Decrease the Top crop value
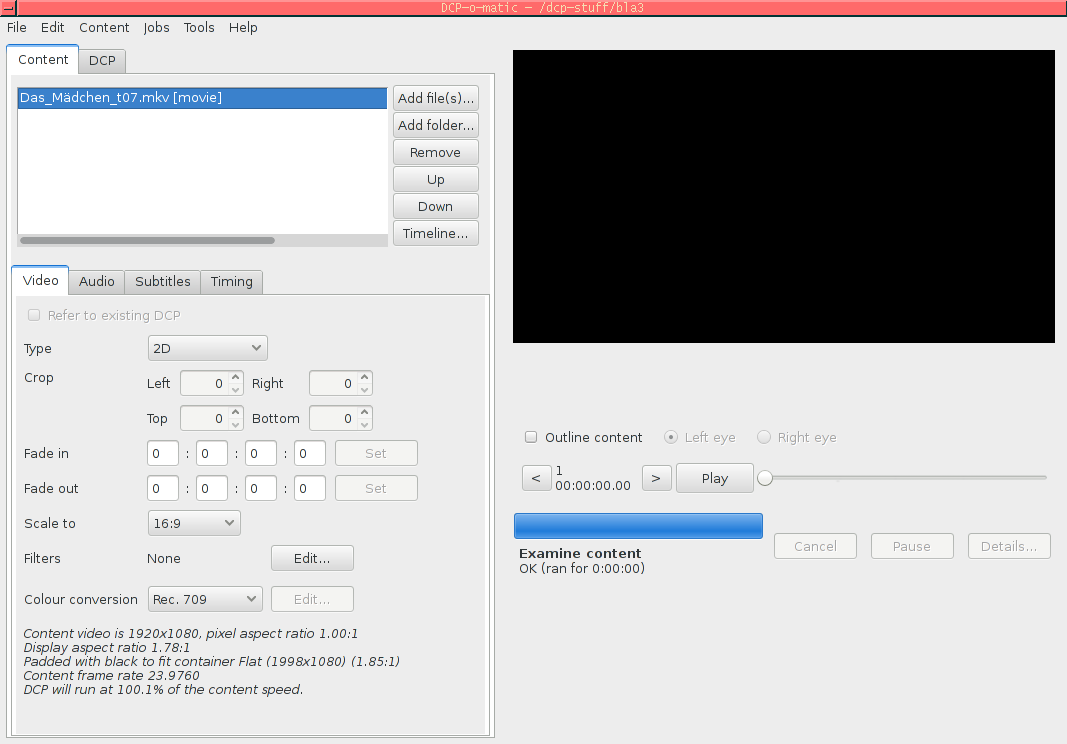 235,424
